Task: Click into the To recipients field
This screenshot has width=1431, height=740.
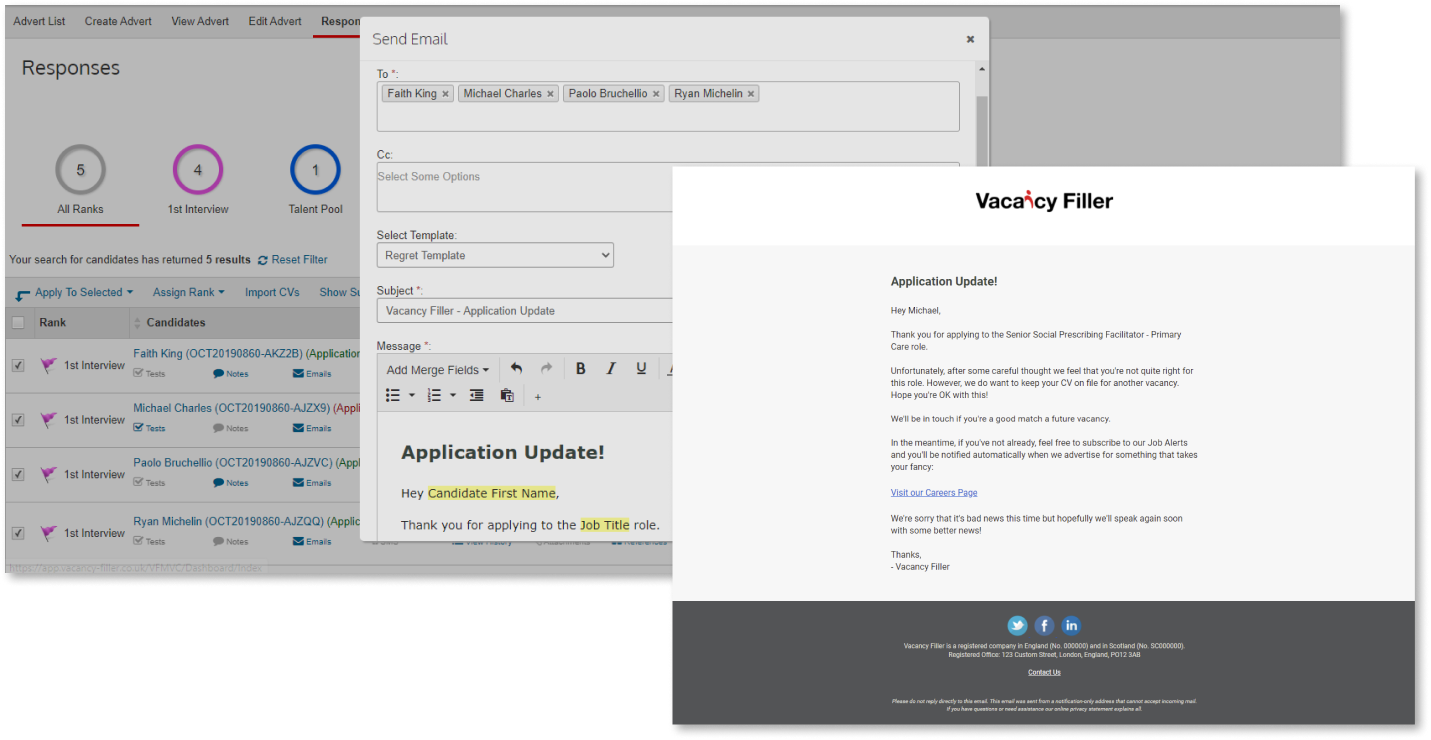Action: [668, 106]
